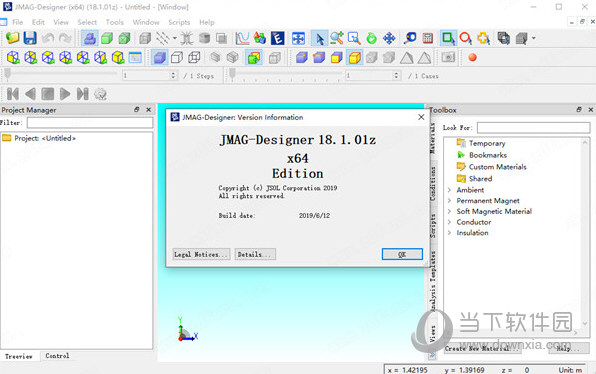Screen dimensions: 596x374
Task: Toggle blue cube with yellow face mode
Action: (x=337, y=58)
